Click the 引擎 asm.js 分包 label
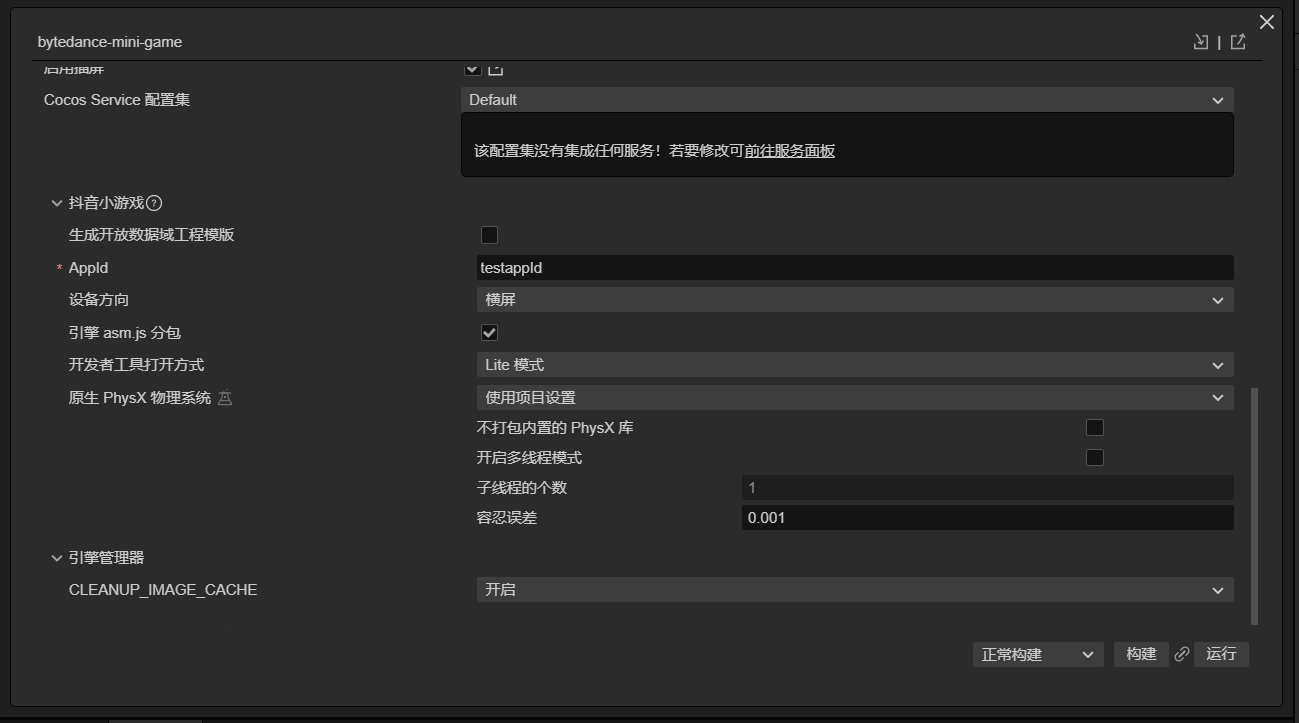Image resolution: width=1299 pixels, height=723 pixels. click(125, 333)
